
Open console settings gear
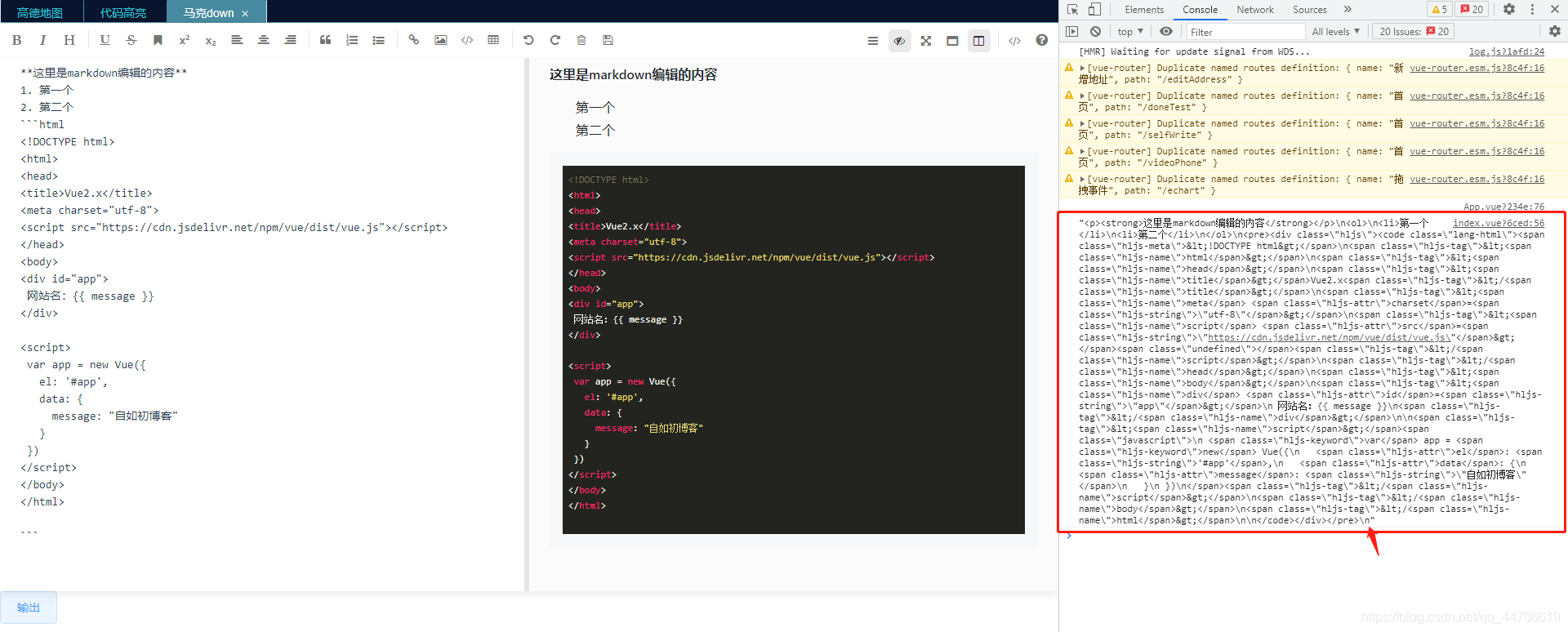coord(1555,31)
